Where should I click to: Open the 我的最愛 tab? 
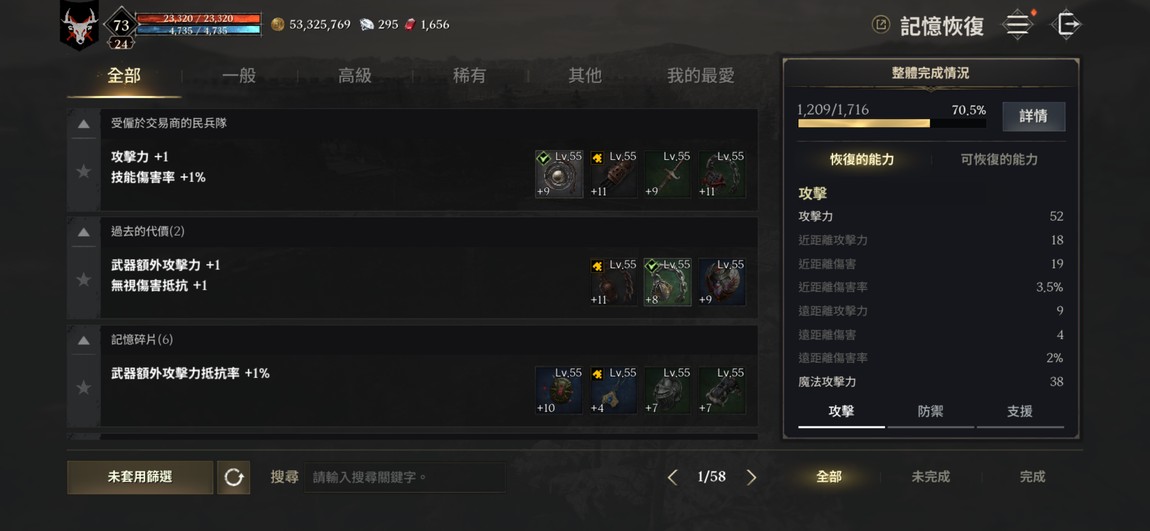tap(700, 76)
